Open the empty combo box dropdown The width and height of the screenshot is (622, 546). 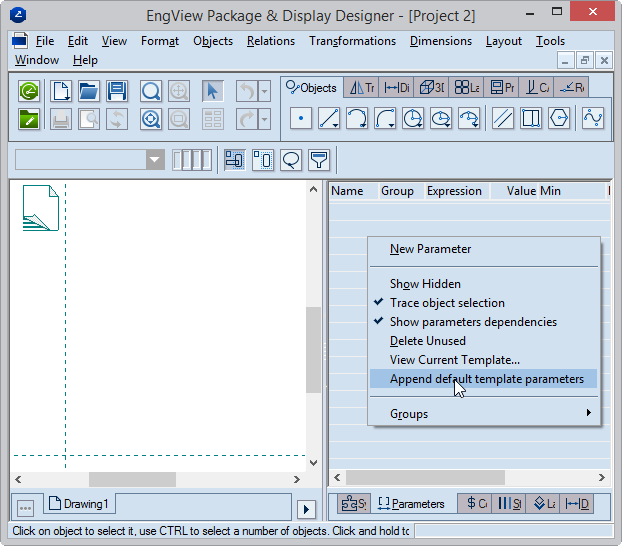click(x=155, y=160)
